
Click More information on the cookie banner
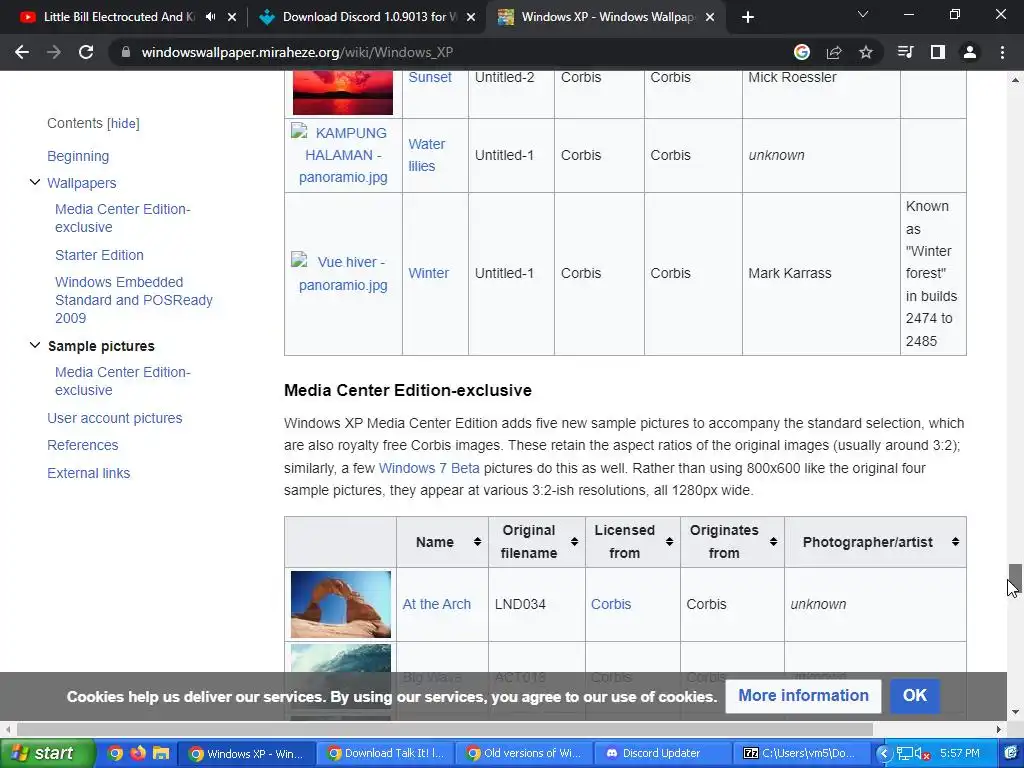tap(803, 696)
